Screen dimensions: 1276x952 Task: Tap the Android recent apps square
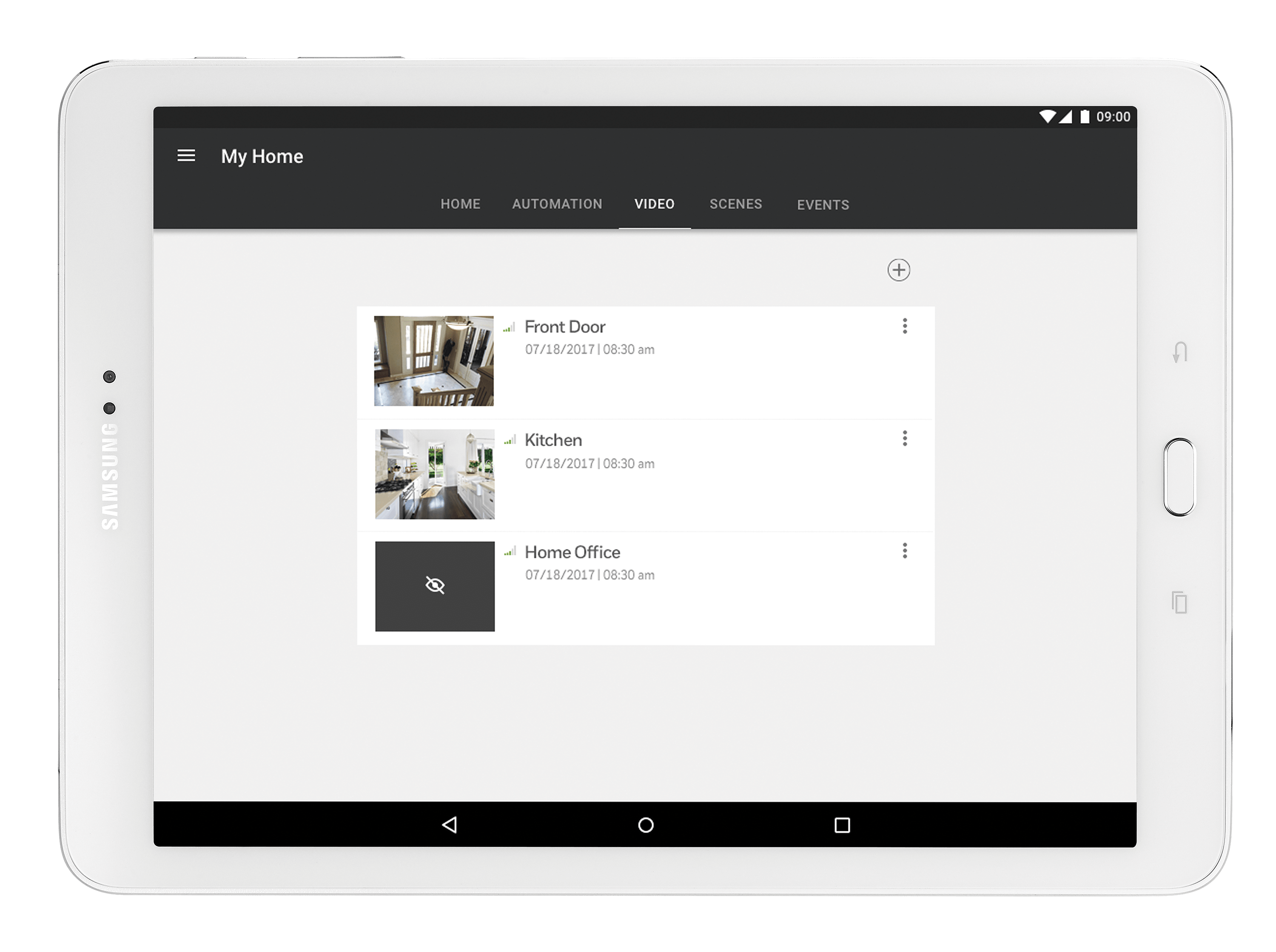coord(842,825)
